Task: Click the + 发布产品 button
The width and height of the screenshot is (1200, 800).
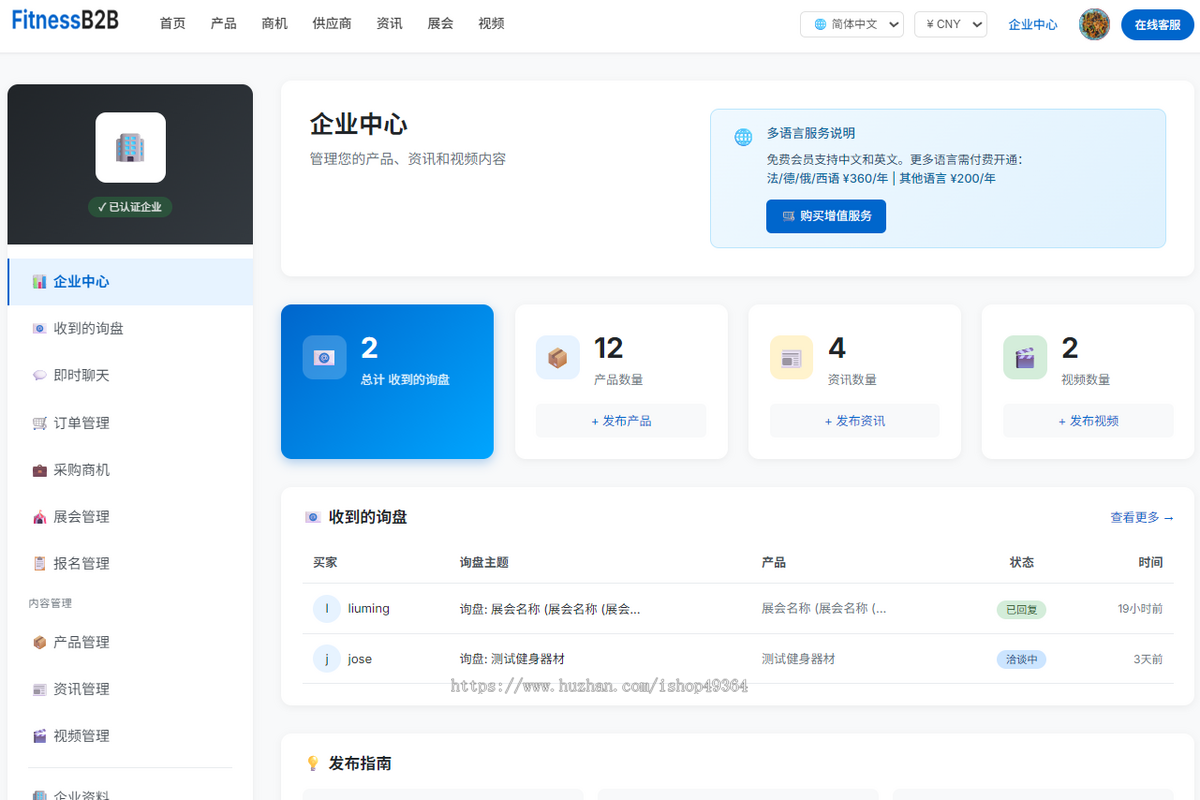Action: [x=621, y=421]
